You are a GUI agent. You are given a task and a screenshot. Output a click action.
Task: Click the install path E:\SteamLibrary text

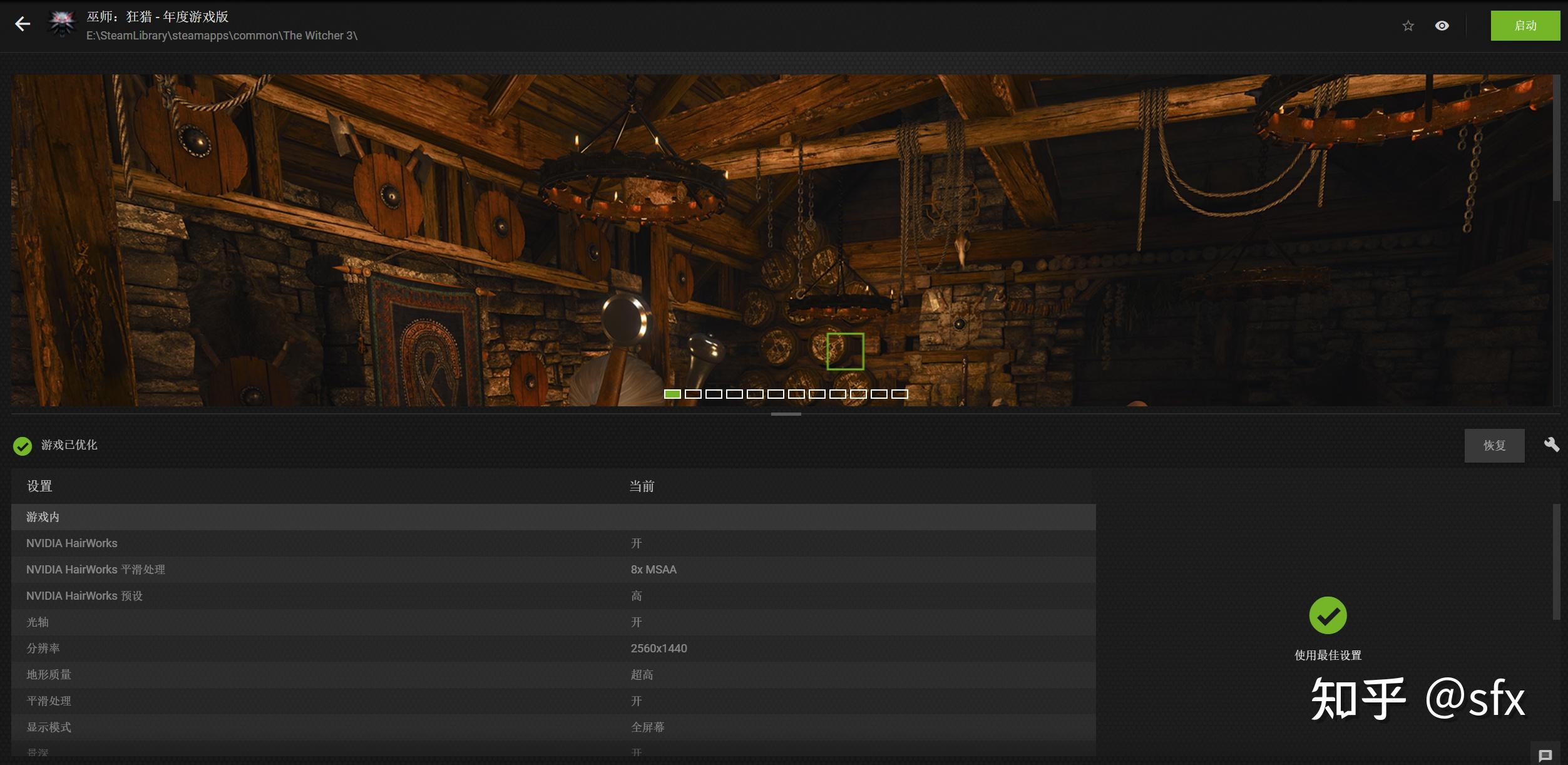click(x=222, y=36)
